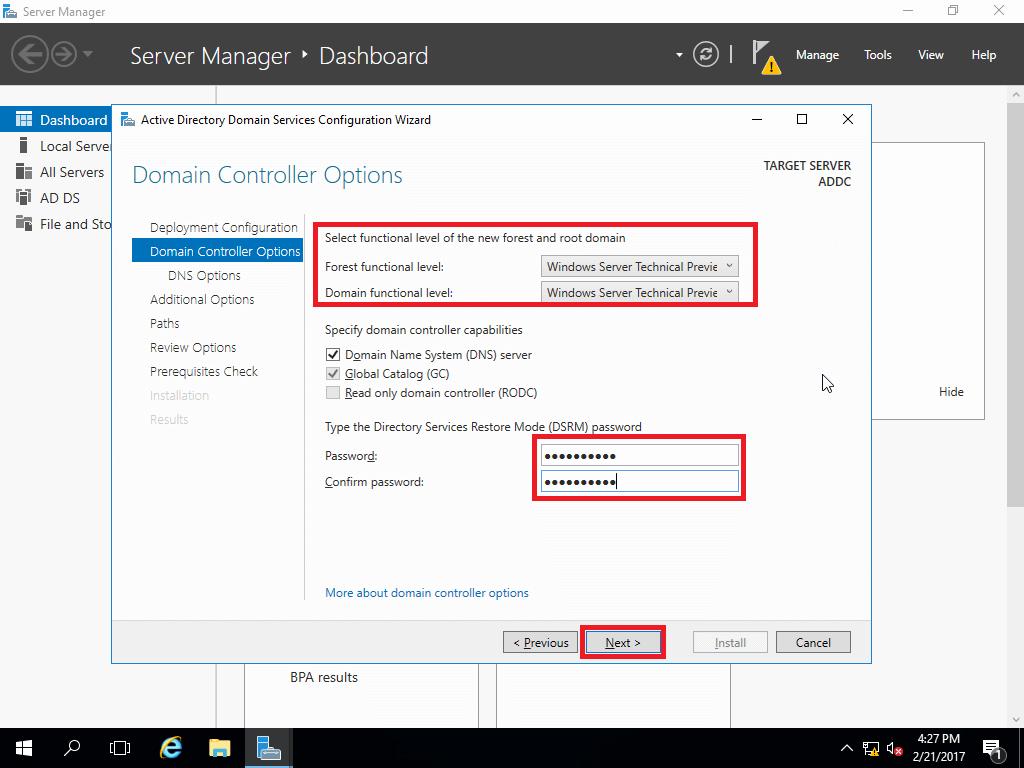The image size is (1024, 768).
Task: Open taskbar Search
Action: click(x=72, y=748)
